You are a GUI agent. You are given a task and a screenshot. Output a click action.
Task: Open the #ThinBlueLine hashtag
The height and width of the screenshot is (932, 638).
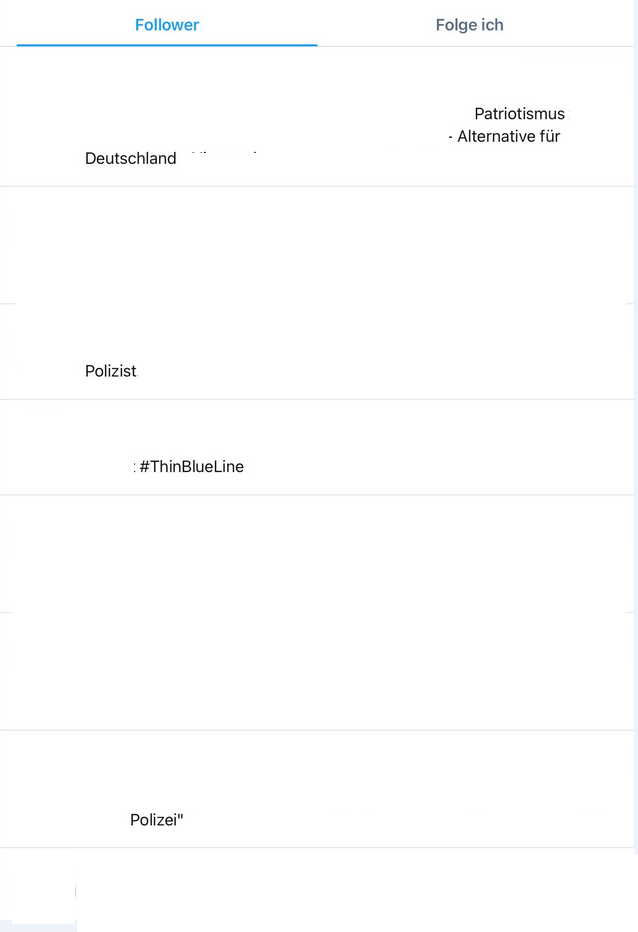192,466
